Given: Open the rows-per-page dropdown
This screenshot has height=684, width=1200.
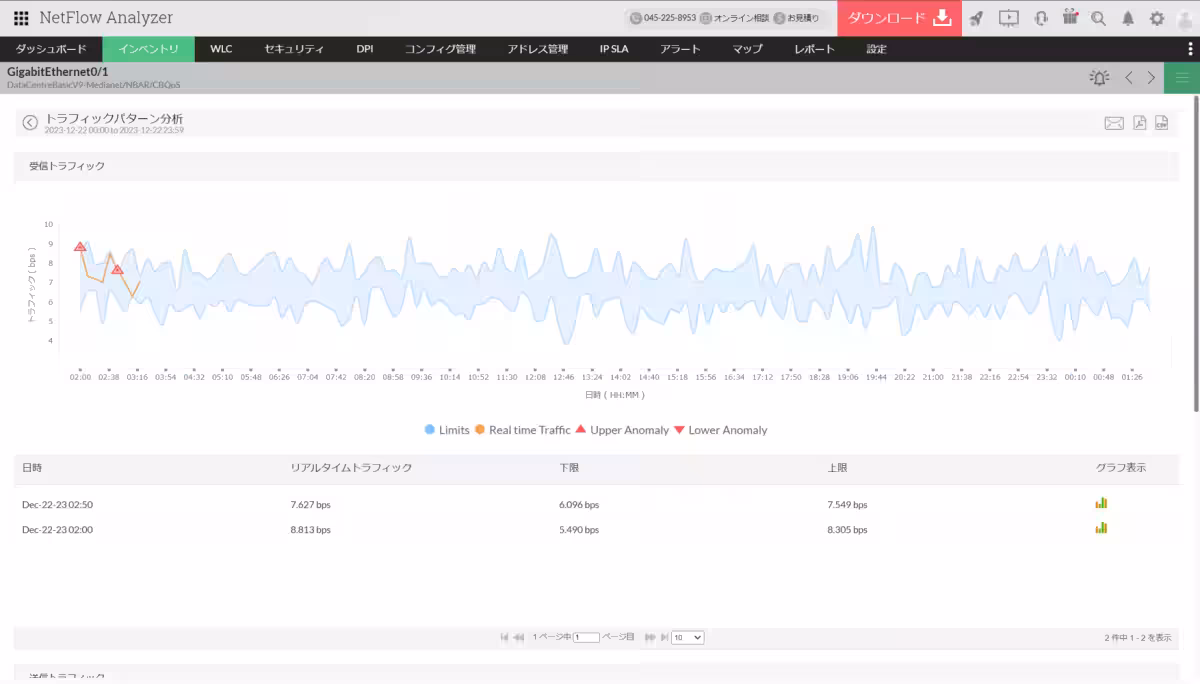Looking at the screenshot, I should (688, 637).
